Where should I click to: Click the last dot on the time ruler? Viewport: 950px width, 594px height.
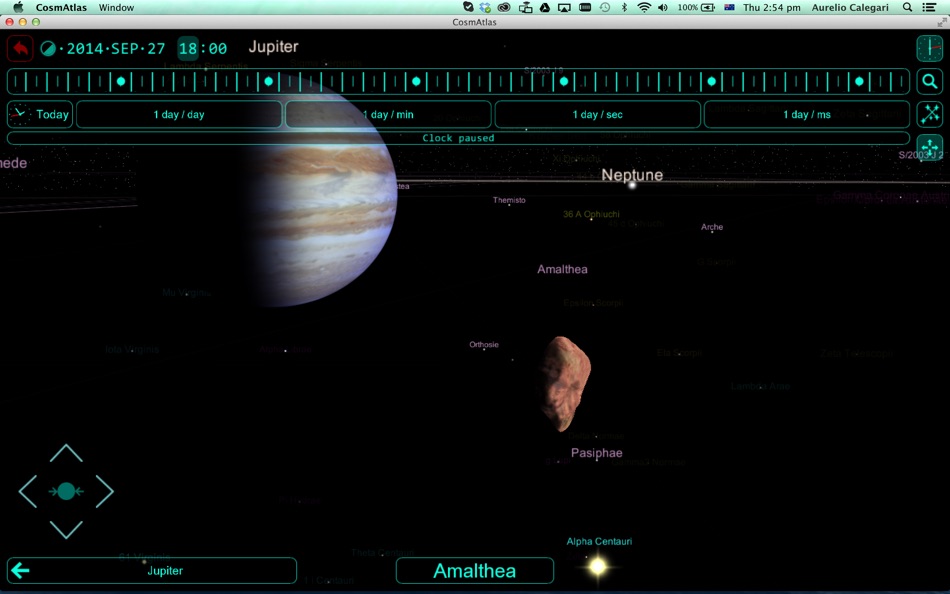coord(859,81)
